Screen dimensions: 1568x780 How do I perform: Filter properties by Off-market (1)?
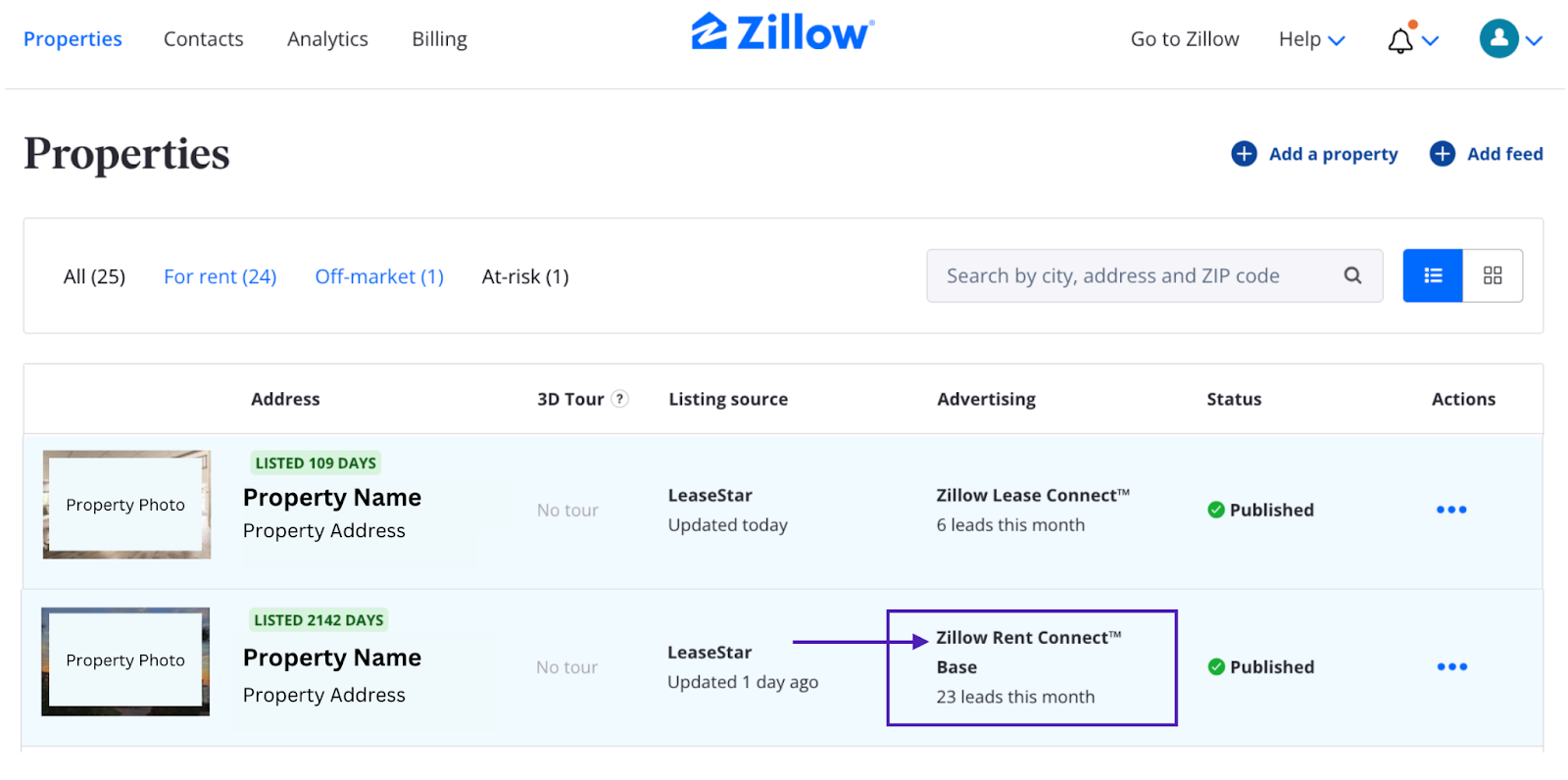point(378,276)
